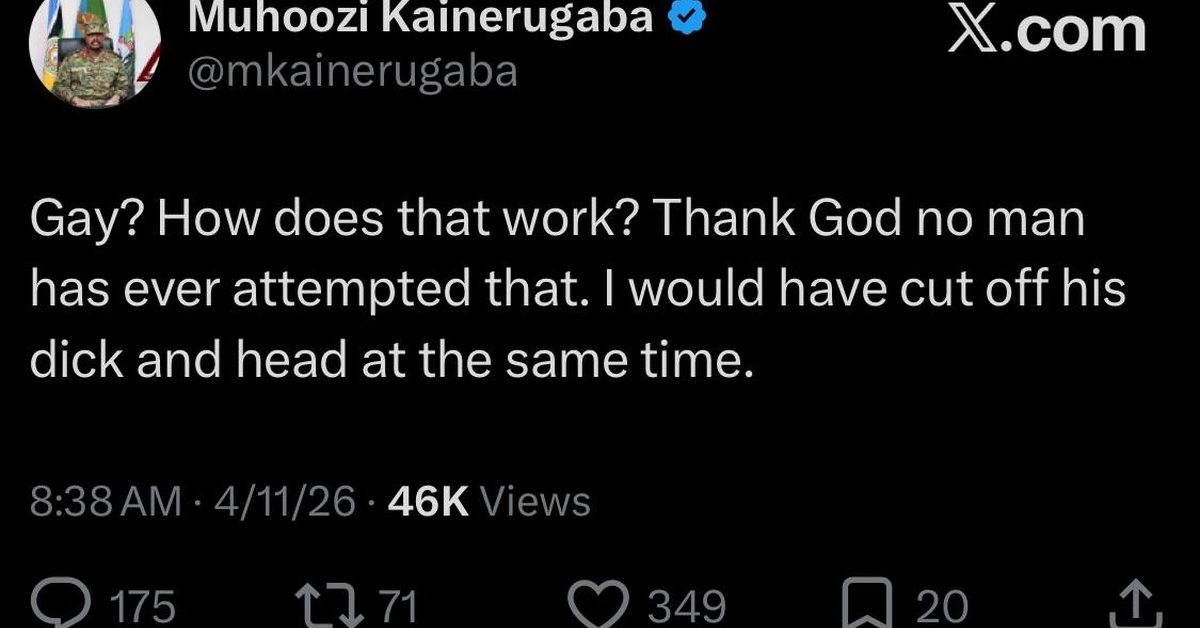
Task: Open the profile avatar picture
Action: [93, 55]
